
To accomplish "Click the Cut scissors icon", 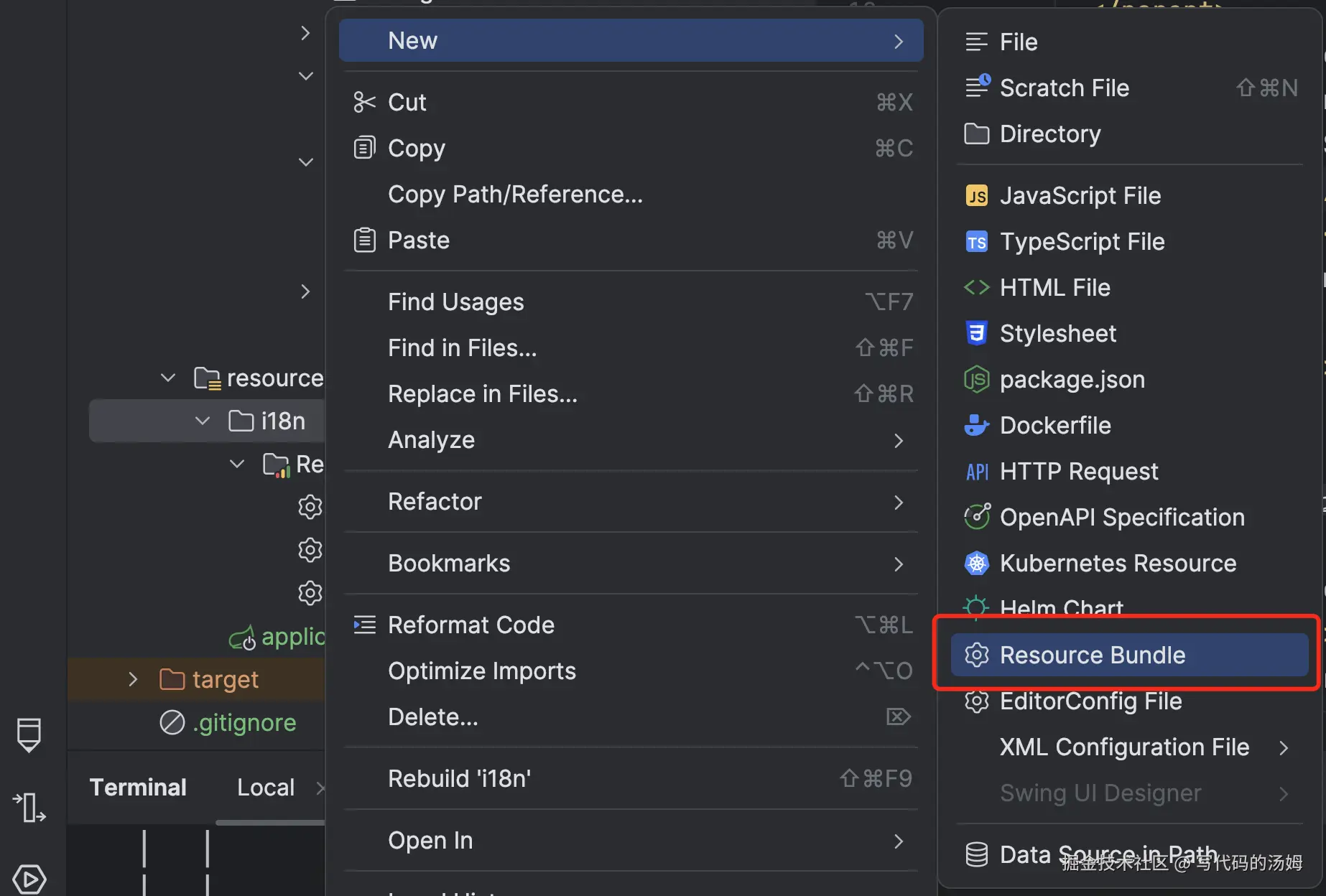I will [364, 103].
